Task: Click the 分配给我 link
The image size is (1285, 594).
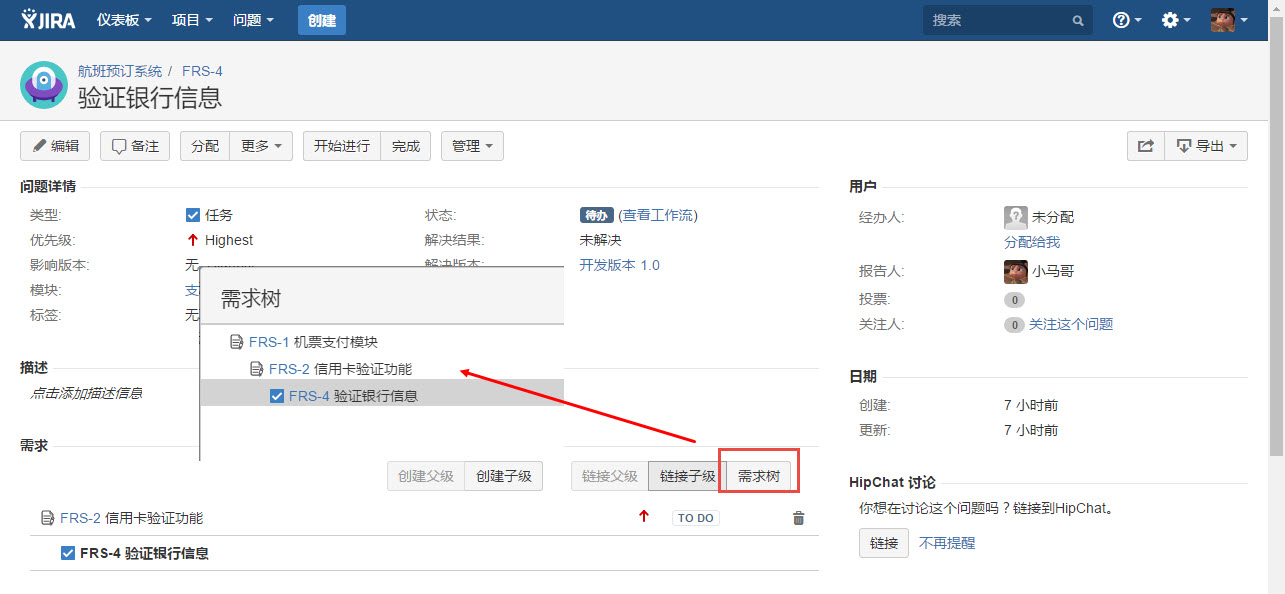Action: tap(1032, 242)
